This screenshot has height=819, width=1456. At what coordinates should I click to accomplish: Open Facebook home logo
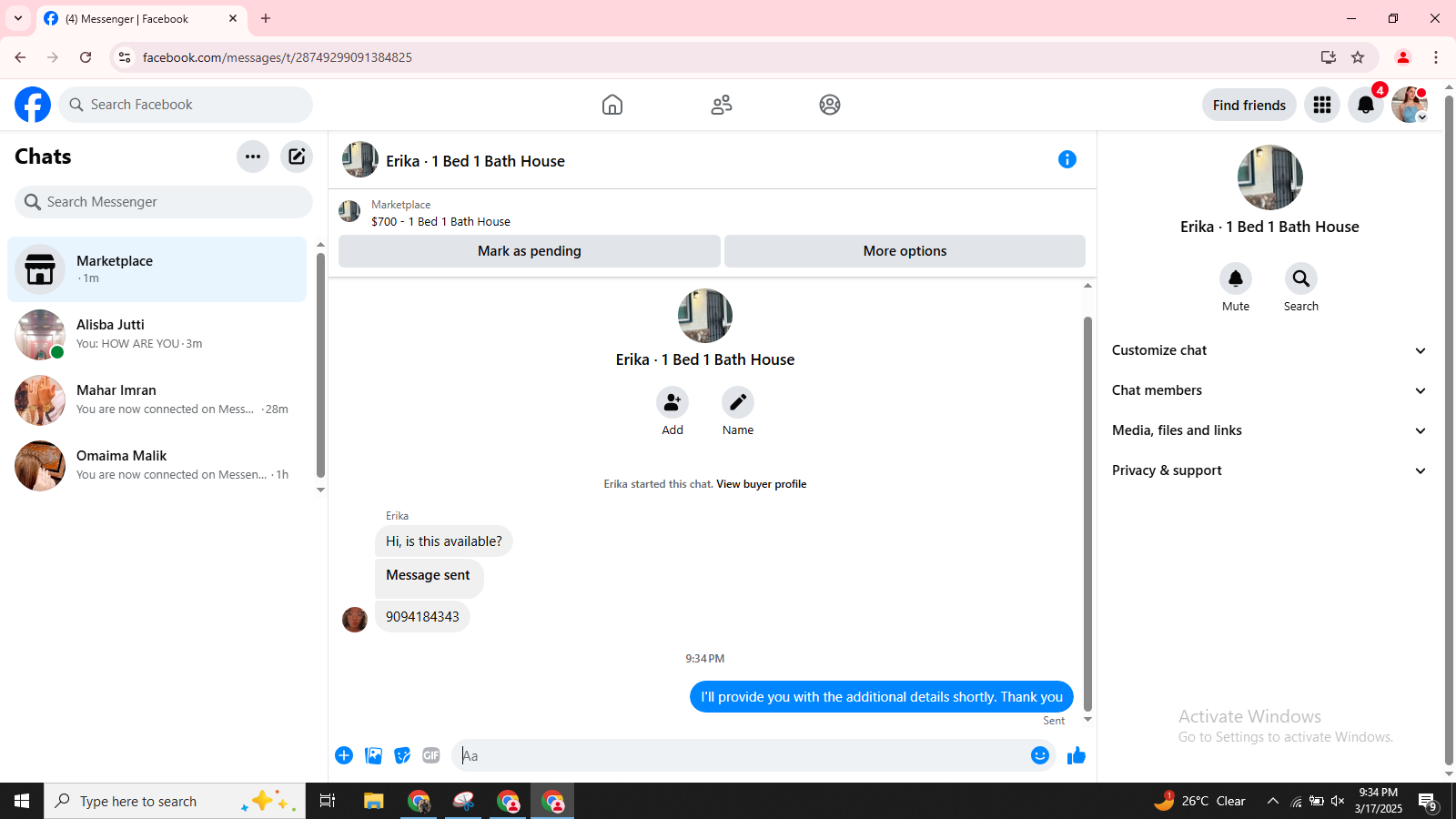pos(33,105)
